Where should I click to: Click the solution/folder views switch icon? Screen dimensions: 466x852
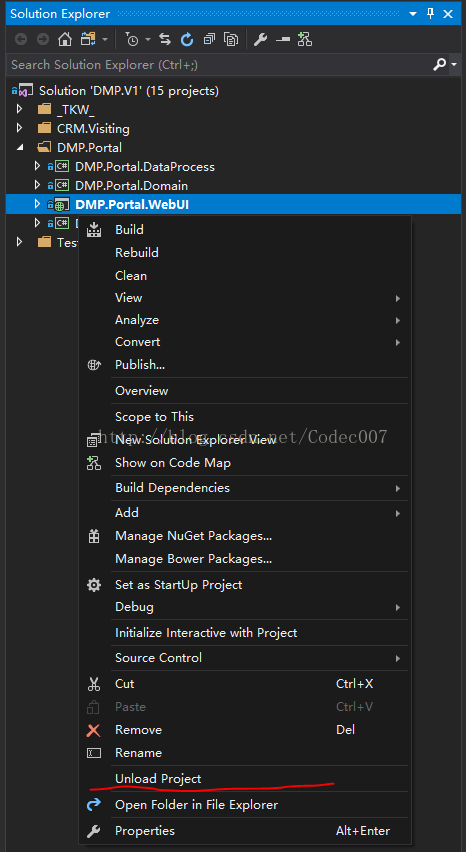[87, 39]
